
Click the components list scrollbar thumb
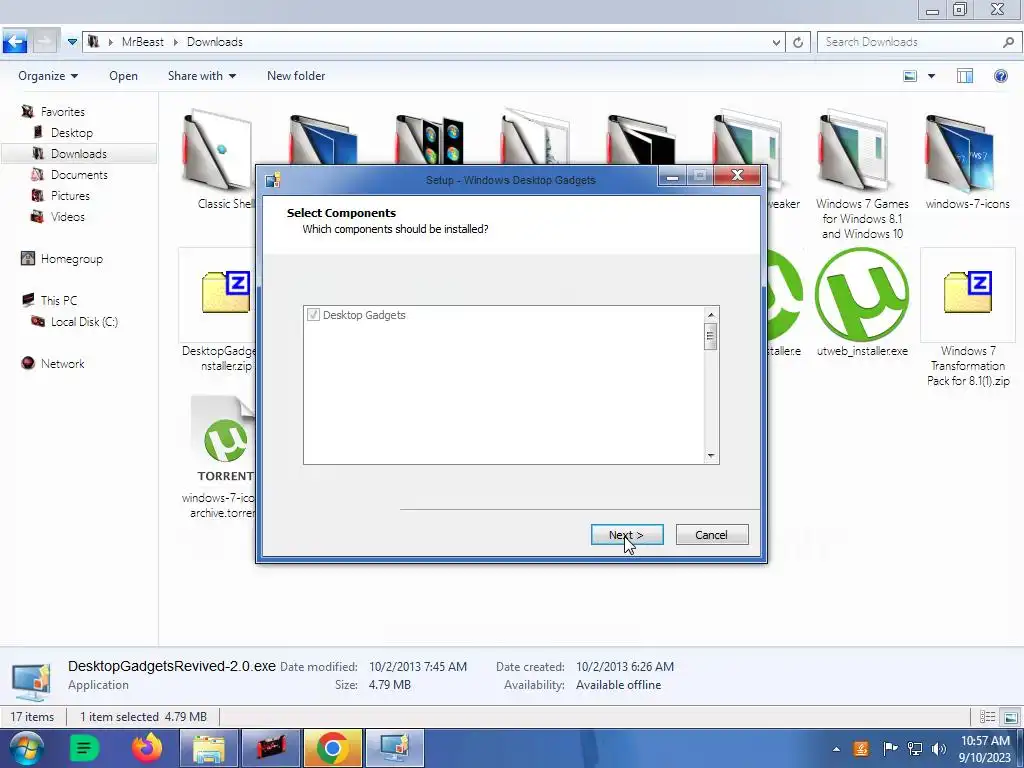(711, 337)
